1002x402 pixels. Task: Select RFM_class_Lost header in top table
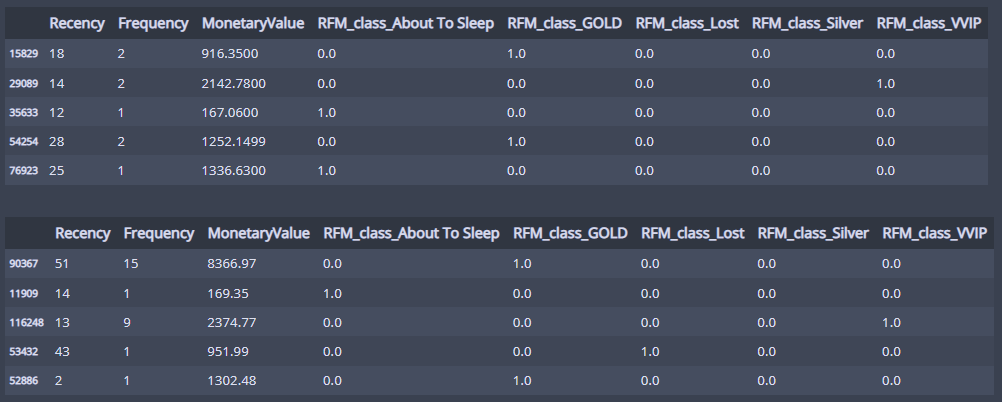coord(686,24)
